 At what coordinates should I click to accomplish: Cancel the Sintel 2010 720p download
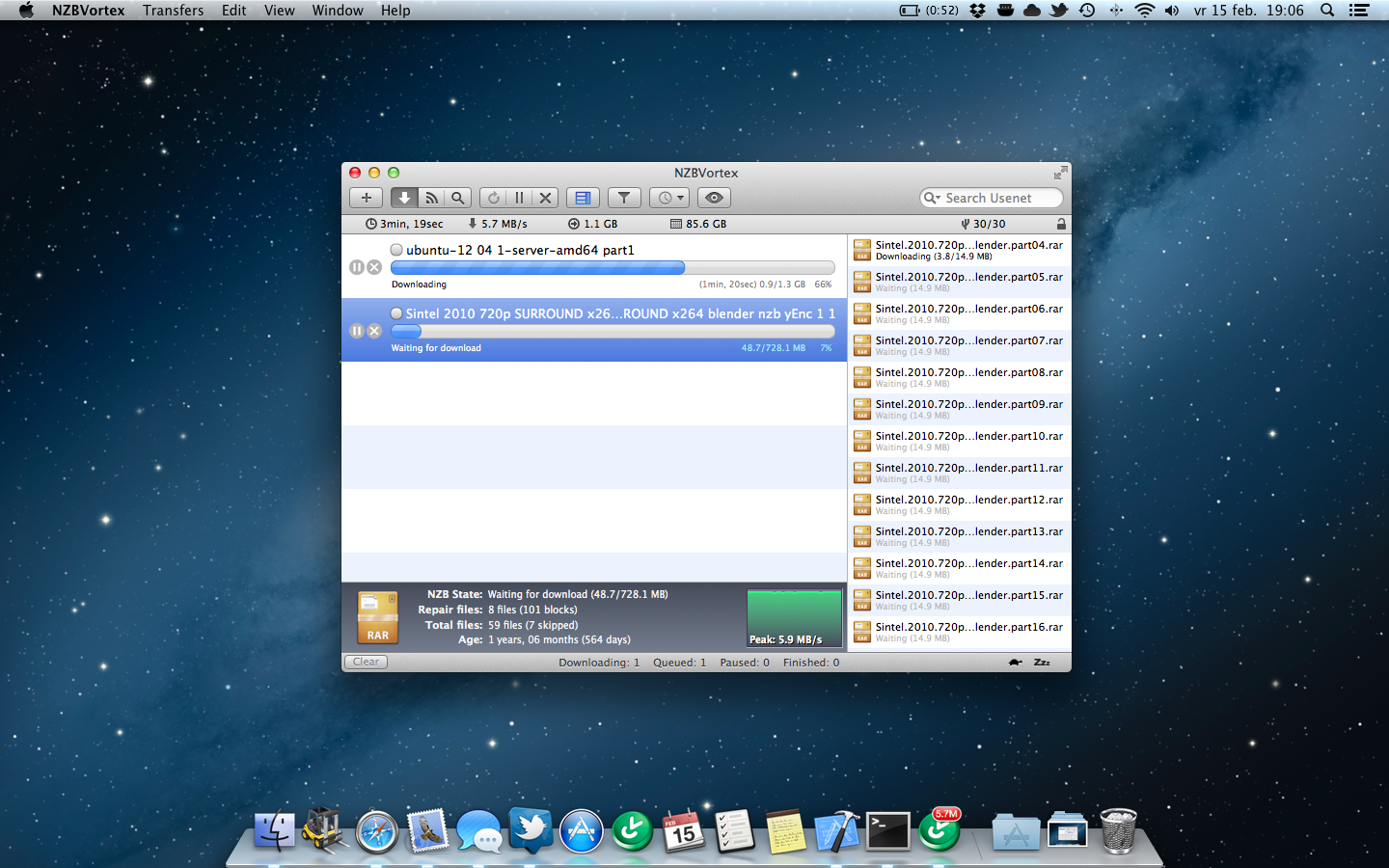coord(374,331)
